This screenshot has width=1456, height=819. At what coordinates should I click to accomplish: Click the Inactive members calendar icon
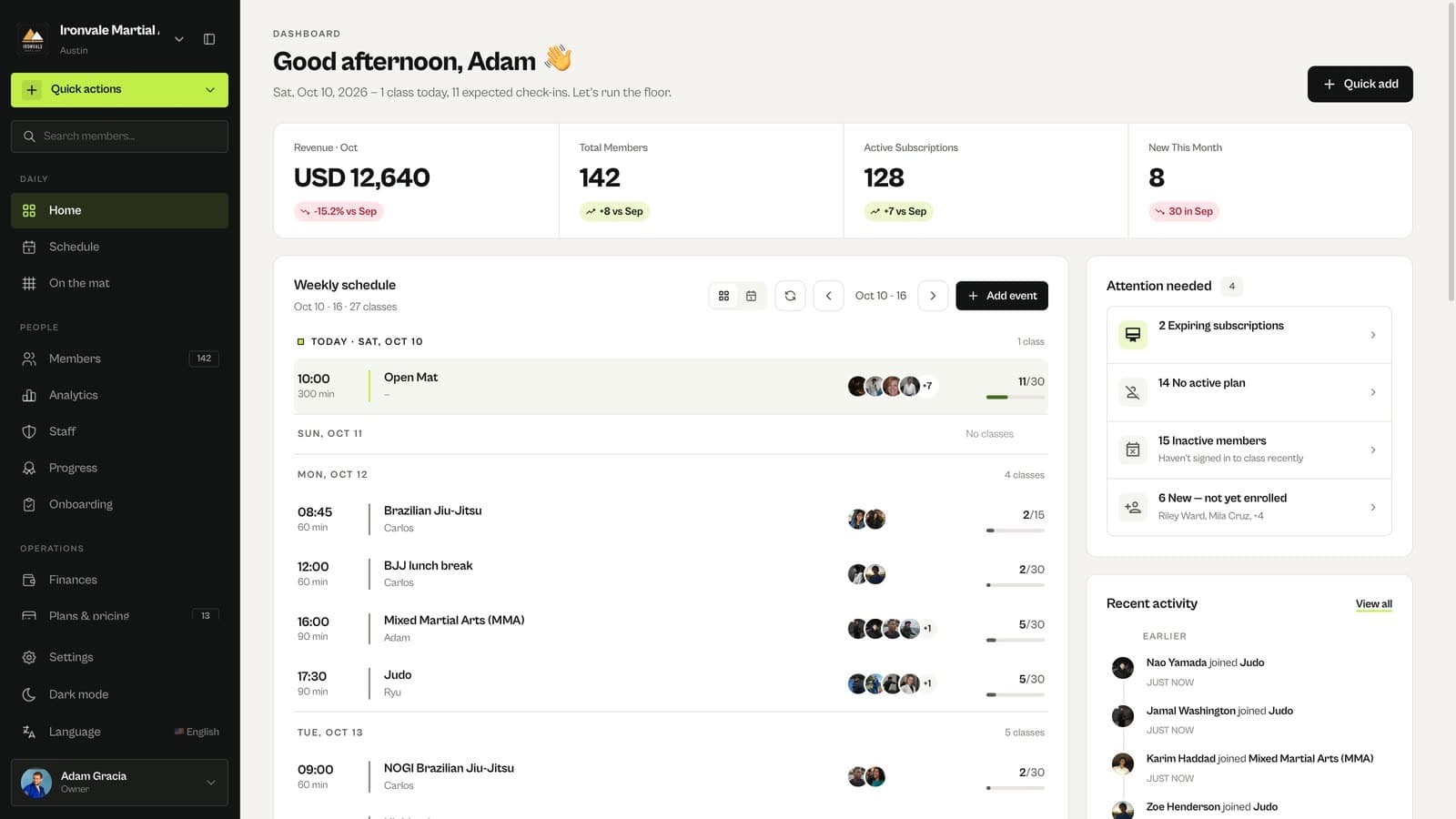pyautogui.click(x=1133, y=450)
